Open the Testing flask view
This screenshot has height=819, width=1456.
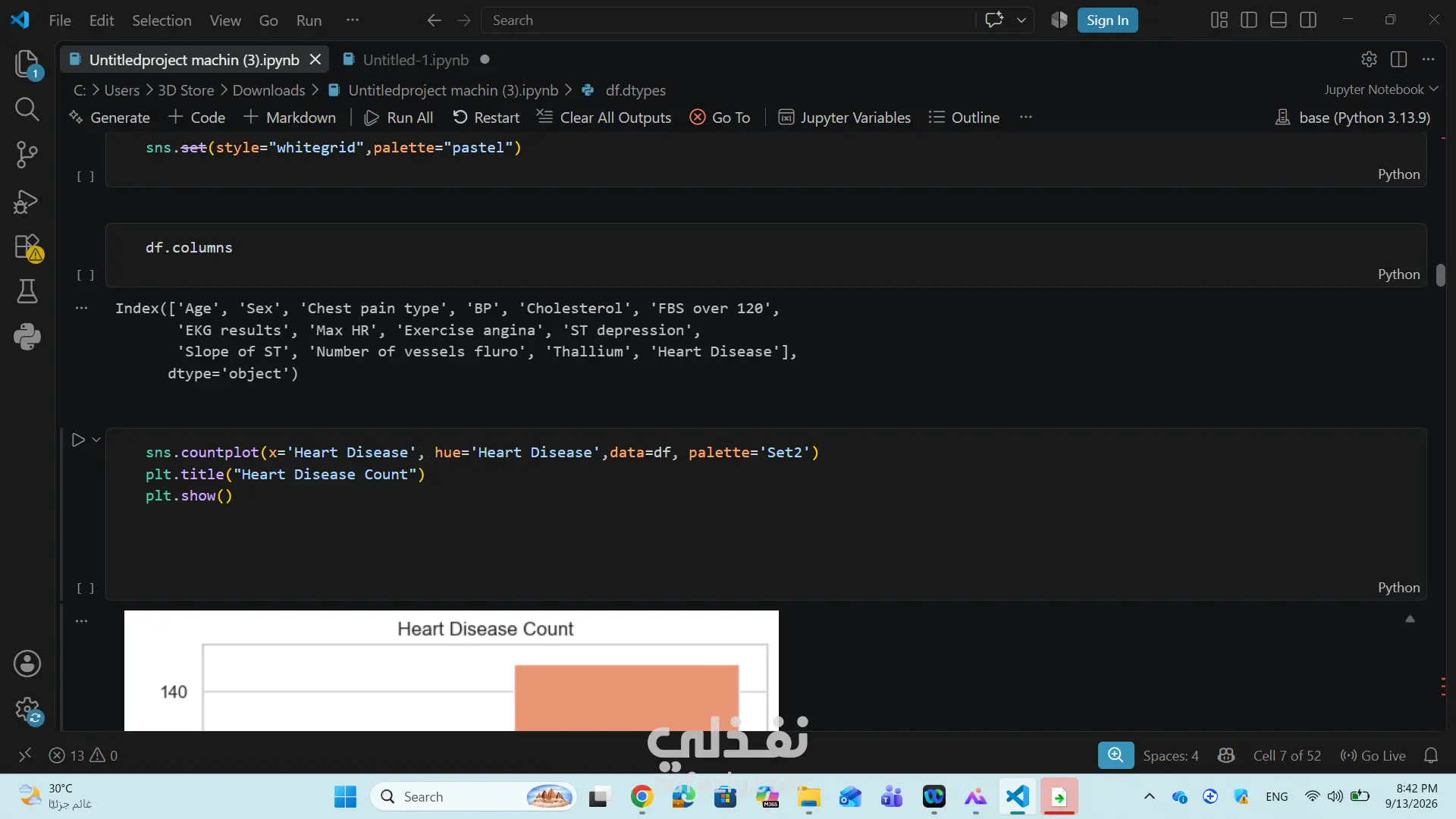27,291
